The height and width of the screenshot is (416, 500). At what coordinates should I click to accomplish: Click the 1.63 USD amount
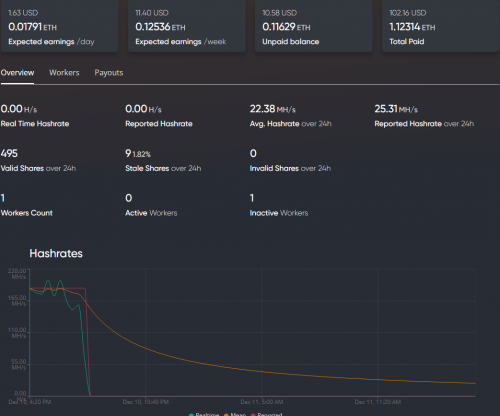tap(23, 13)
